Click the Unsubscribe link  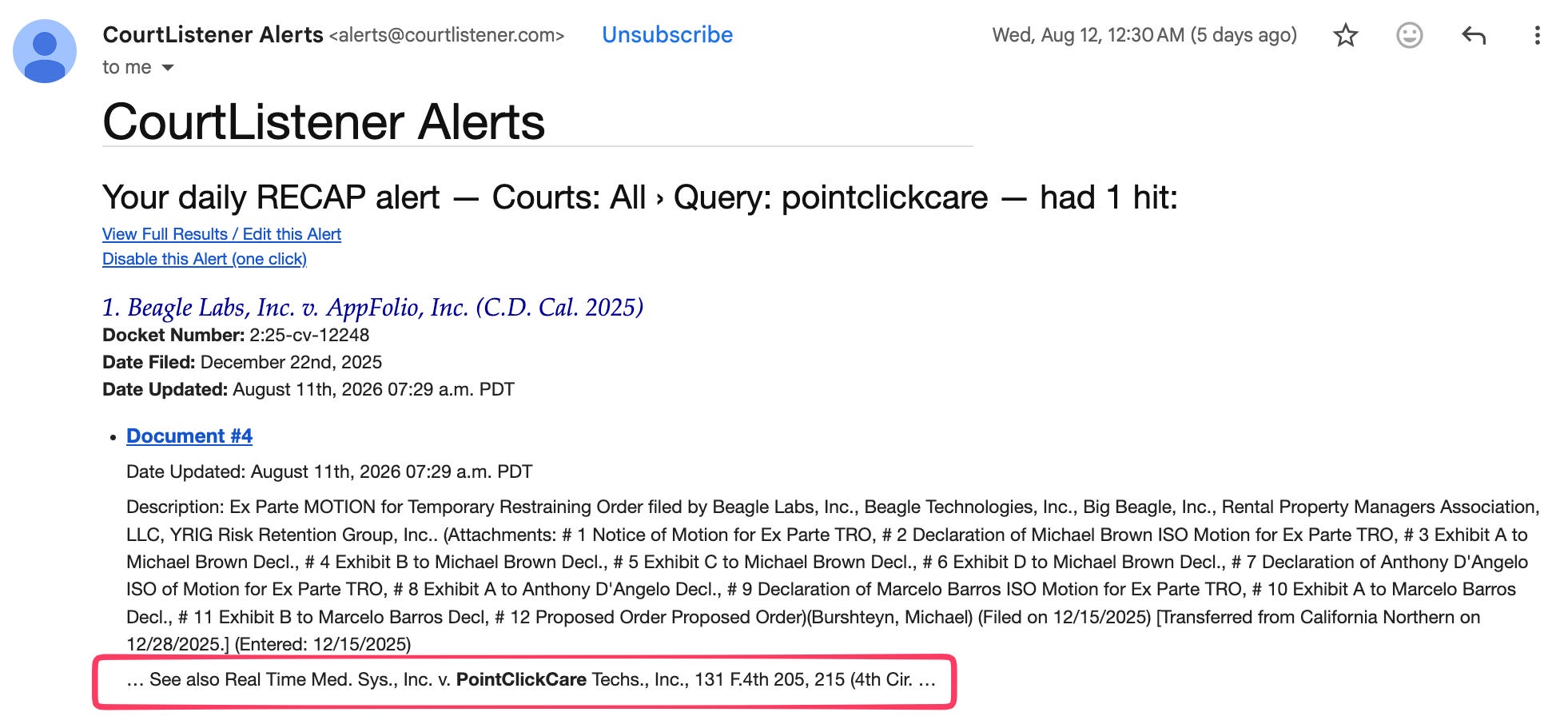[667, 35]
